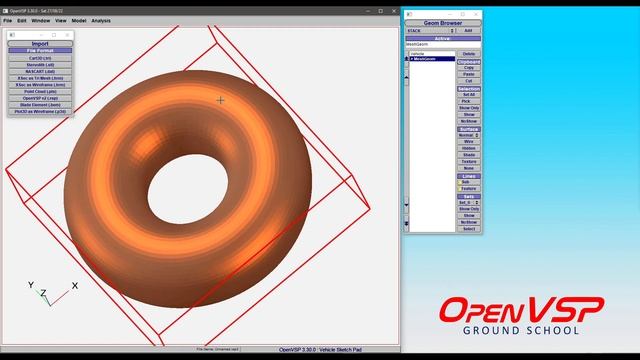The width and height of the screenshot is (640, 360).
Task: Select MeshGeom row in geom list
Action: tap(432, 59)
